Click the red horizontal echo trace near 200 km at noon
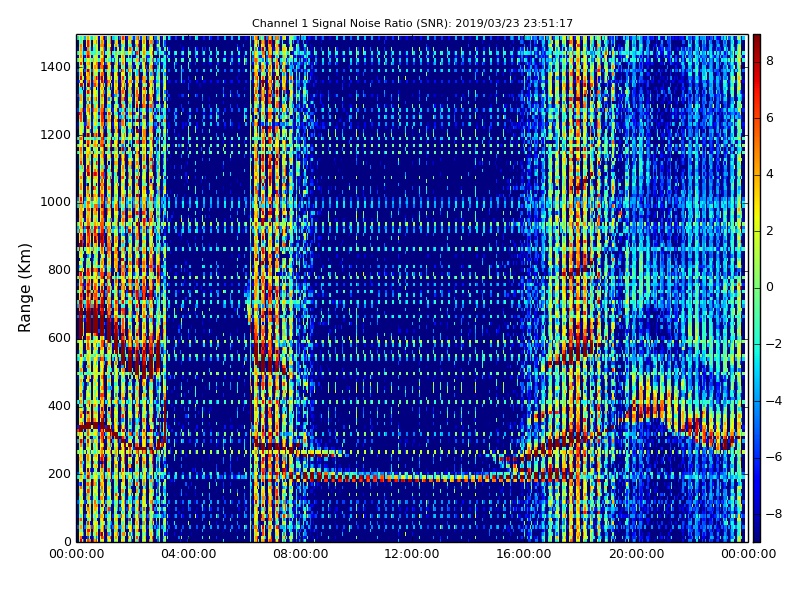Image resolution: width=800 pixels, height=600 pixels. tap(413, 478)
